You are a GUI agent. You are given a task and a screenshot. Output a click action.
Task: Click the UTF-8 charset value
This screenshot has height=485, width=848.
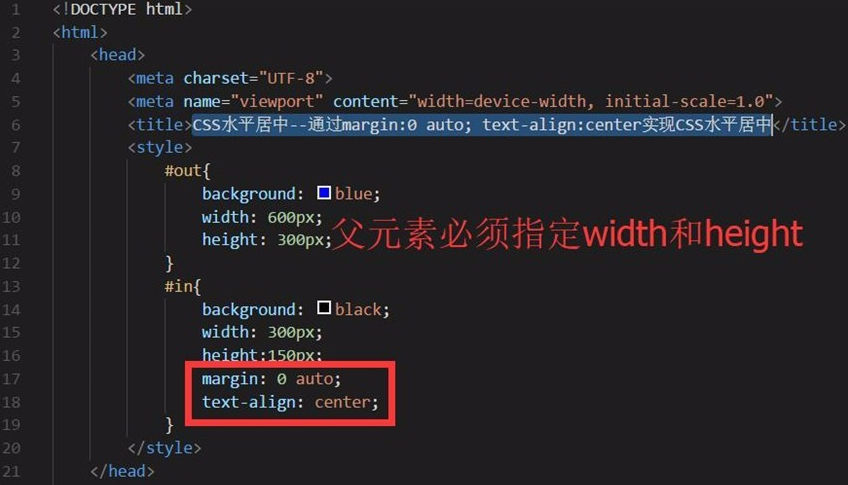(x=291, y=78)
